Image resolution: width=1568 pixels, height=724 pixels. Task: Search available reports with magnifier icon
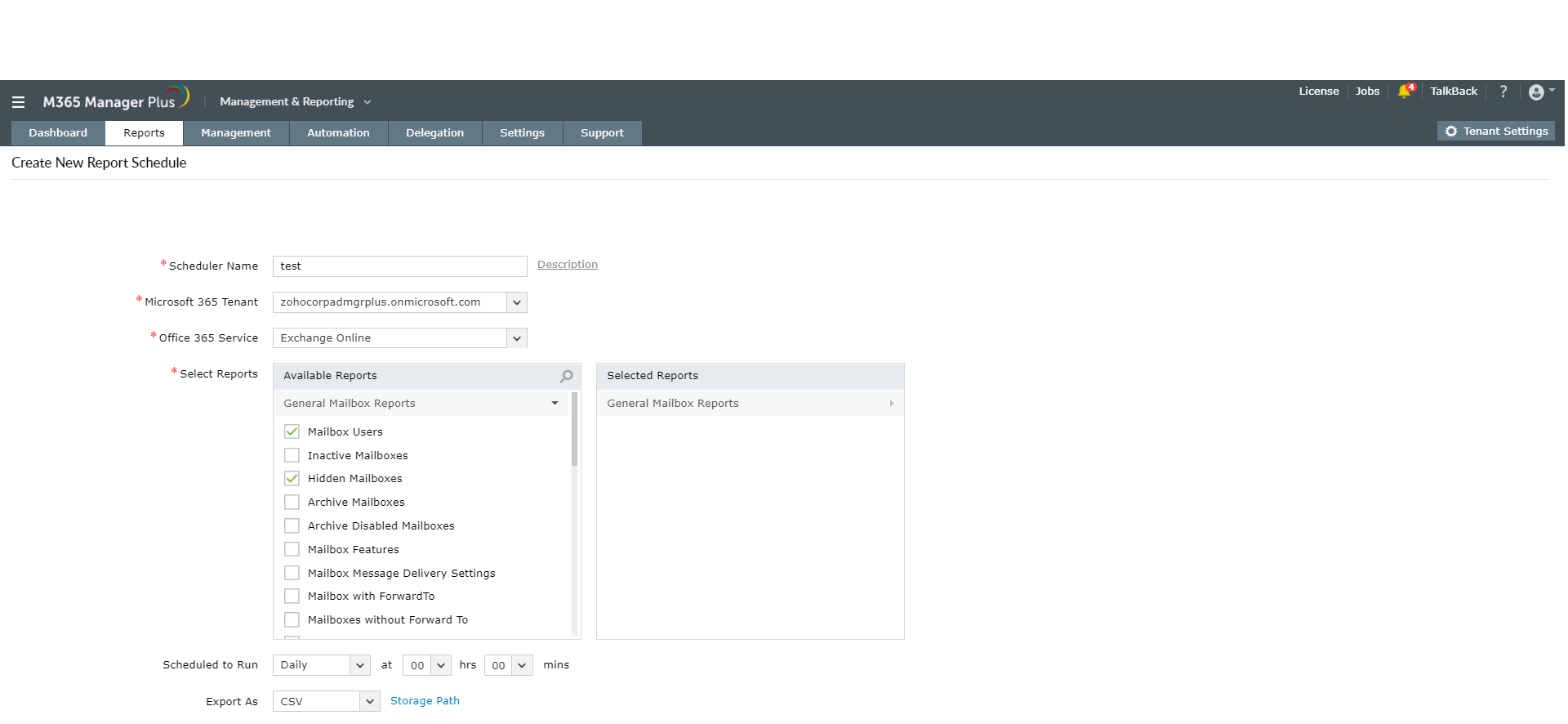pyautogui.click(x=566, y=376)
